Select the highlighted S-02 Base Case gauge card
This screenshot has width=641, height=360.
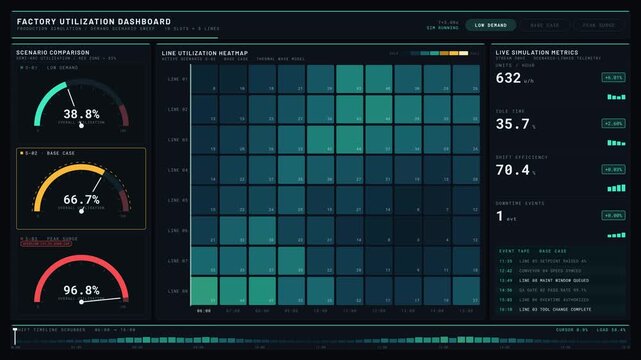click(x=81, y=188)
